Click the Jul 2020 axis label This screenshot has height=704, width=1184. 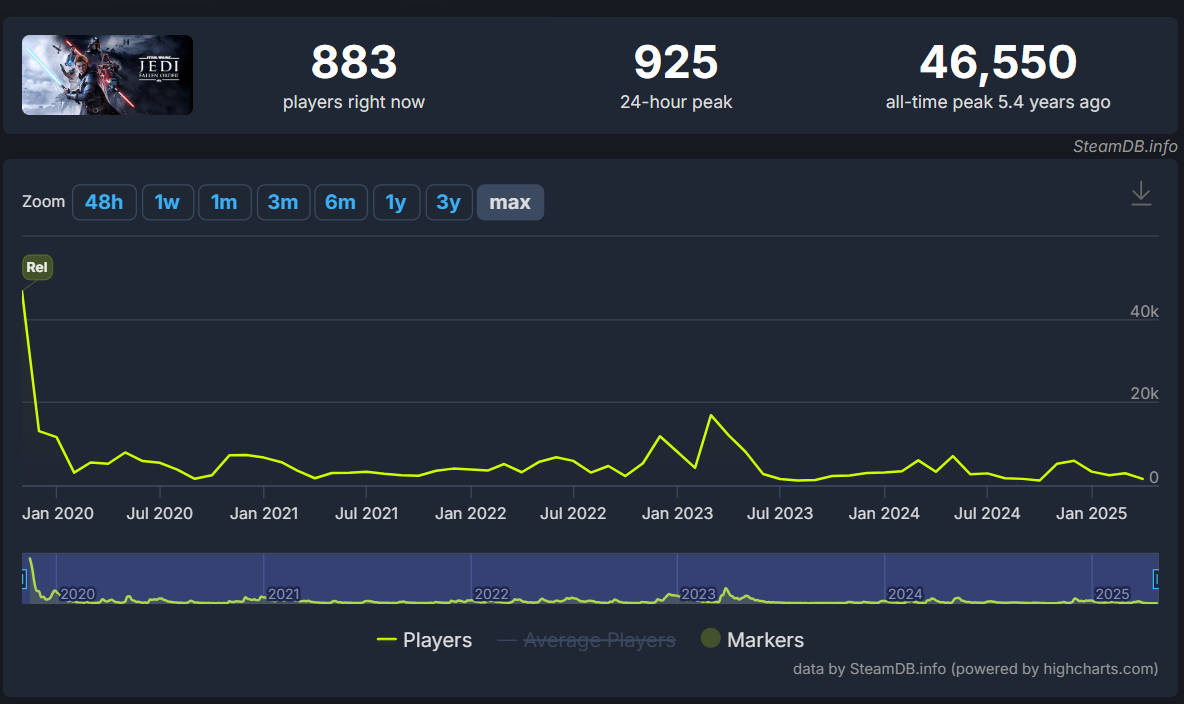tap(159, 514)
